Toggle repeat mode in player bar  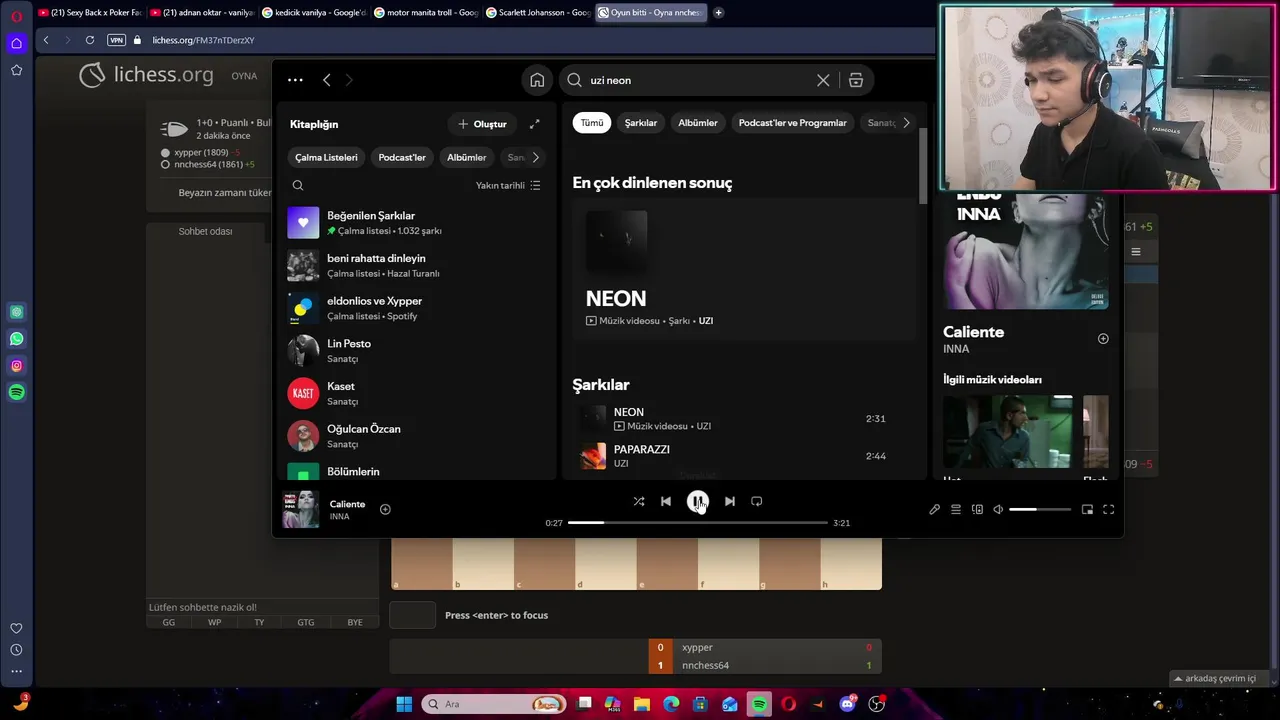click(x=757, y=501)
